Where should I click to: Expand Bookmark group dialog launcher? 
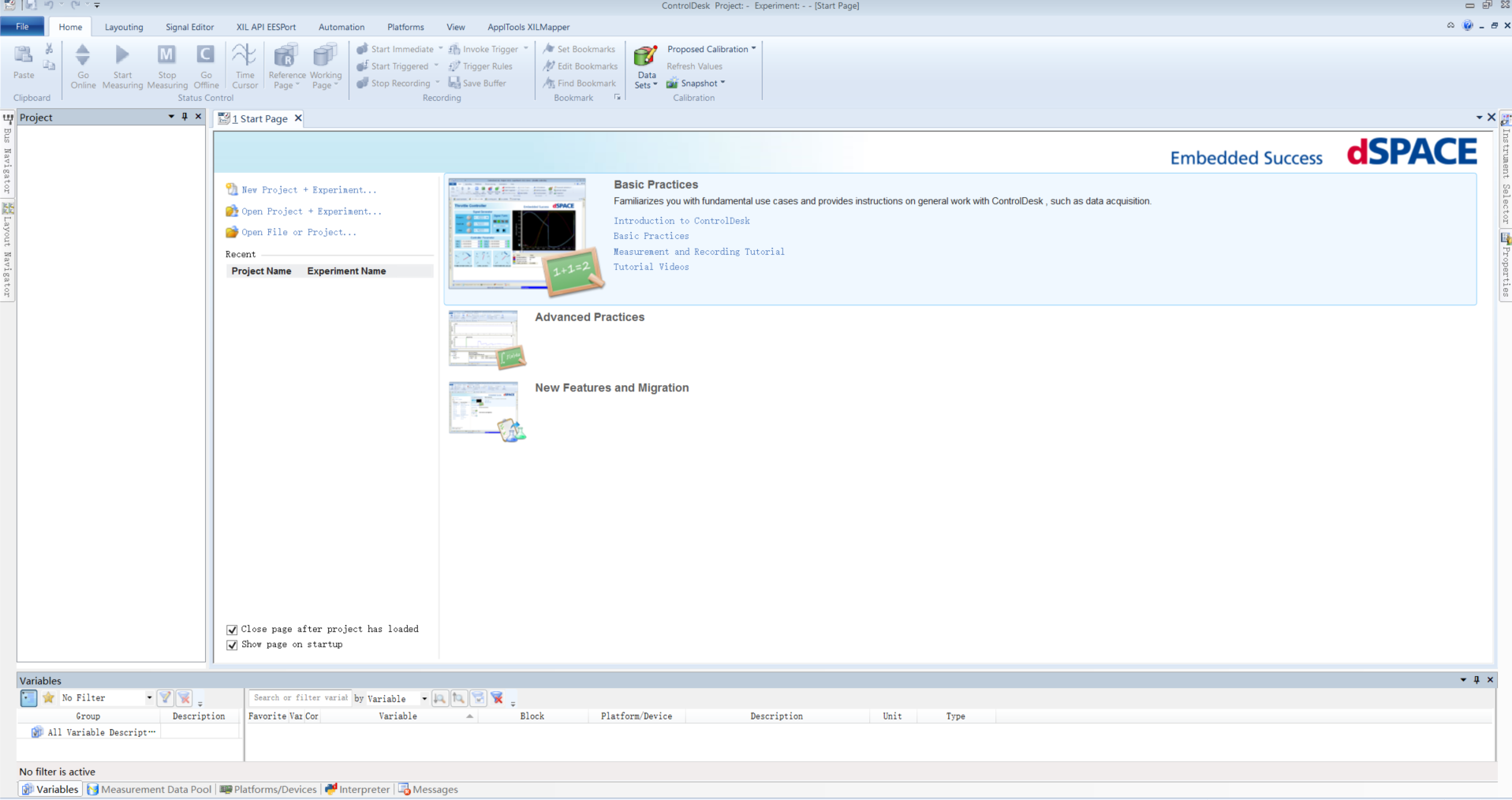[617, 98]
